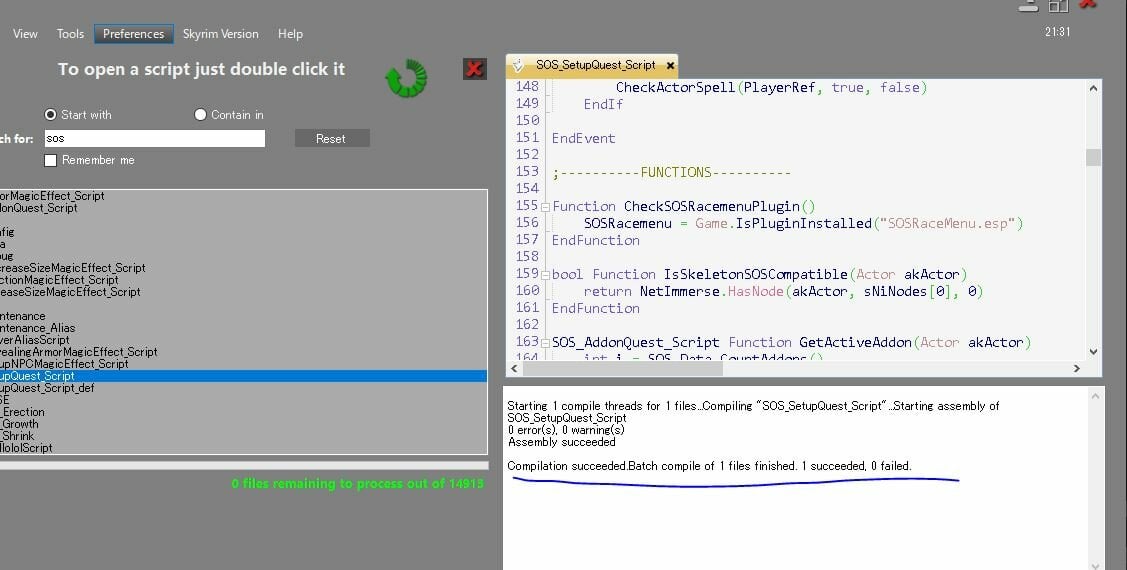Select the "upNPCMagicEffect_Script" list entry
This screenshot has width=1127, height=570.
coord(64,364)
